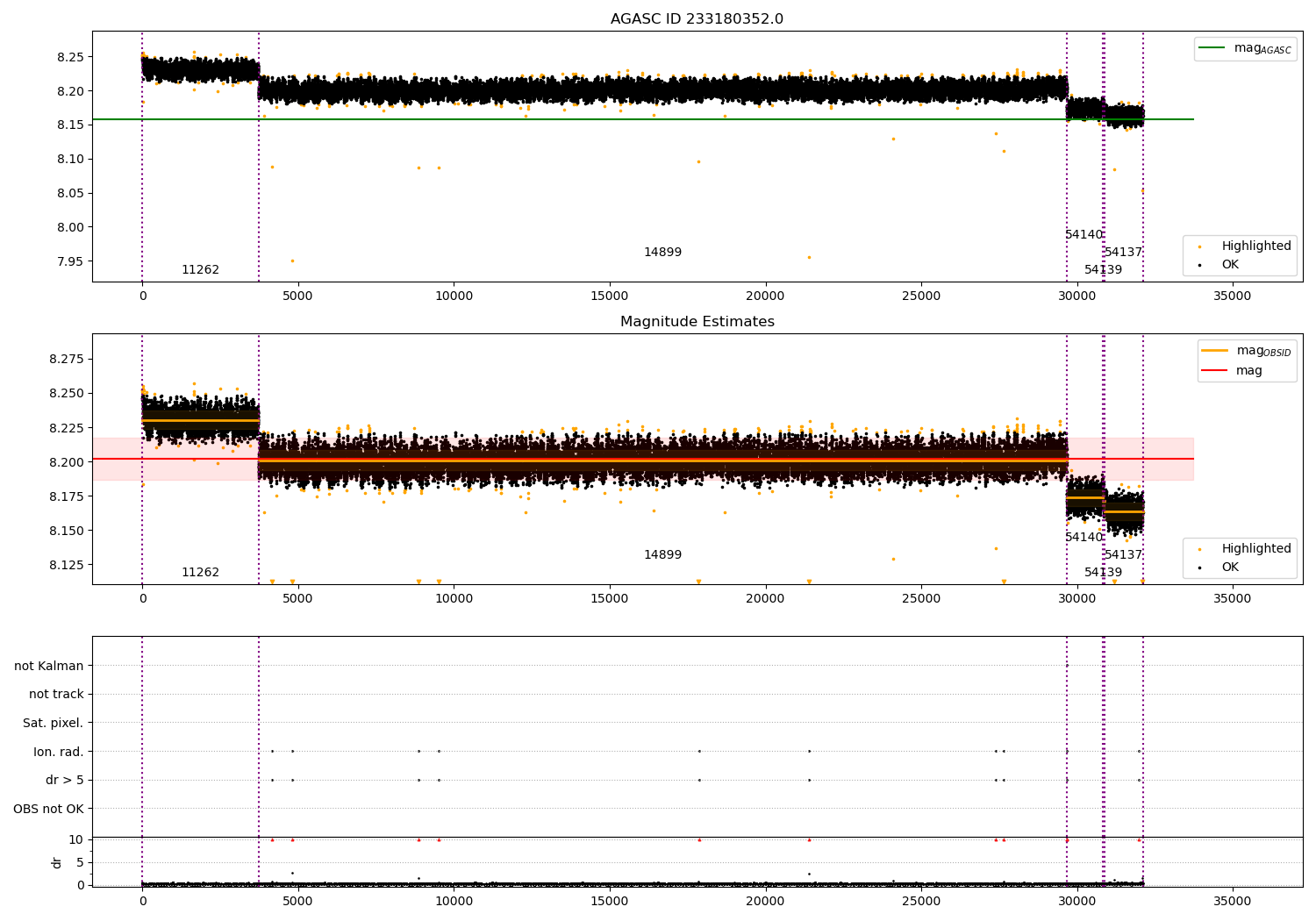The height and width of the screenshot is (921, 1316).
Task: Click the Sat. pixel. axis label
Action: (x=54, y=723)
